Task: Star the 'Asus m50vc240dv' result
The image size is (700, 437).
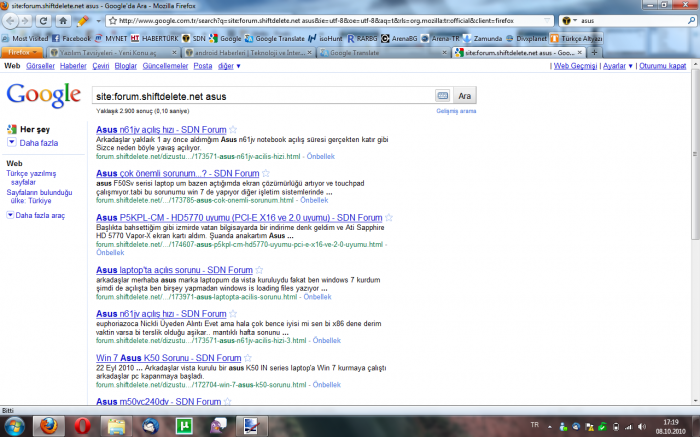Action: point(228,402)
